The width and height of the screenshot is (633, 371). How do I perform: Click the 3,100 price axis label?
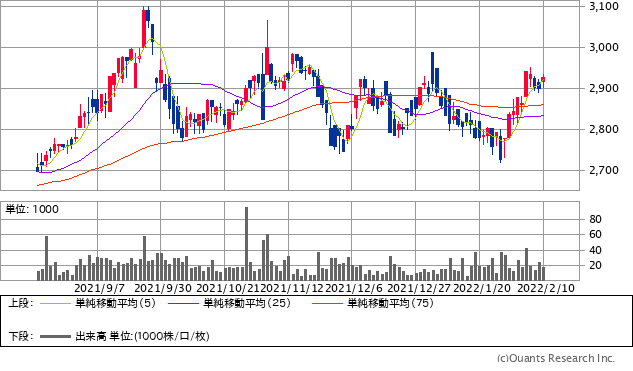(x=604, y=6)
